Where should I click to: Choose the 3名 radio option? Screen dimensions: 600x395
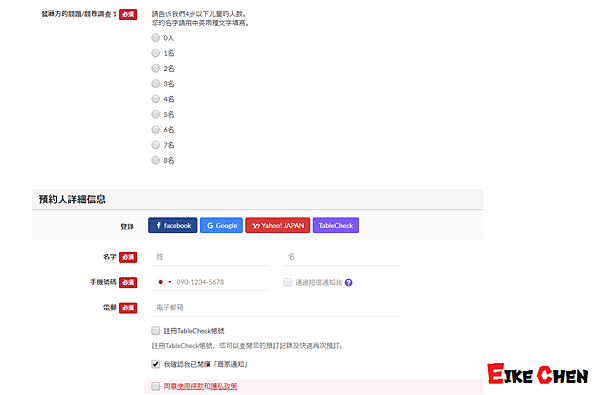(x=155, y=83)
